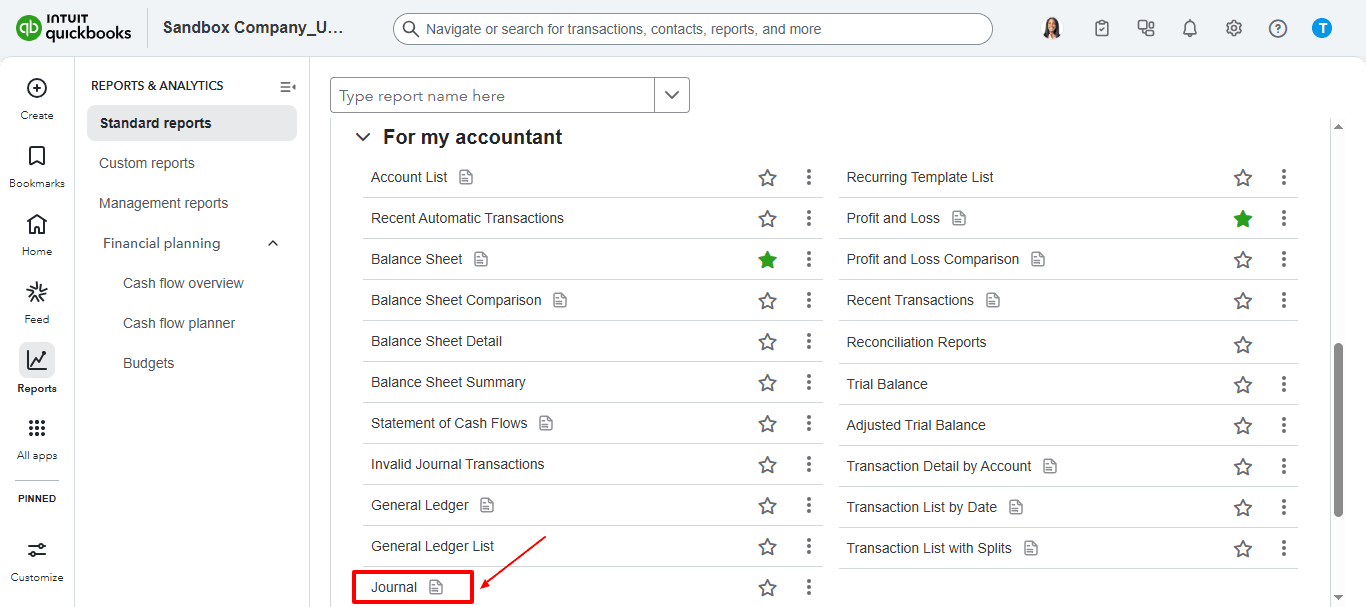Open Custom reports menu item
Screen dimensions: 1366x607
pyautogui.click(x=147, y=163)
